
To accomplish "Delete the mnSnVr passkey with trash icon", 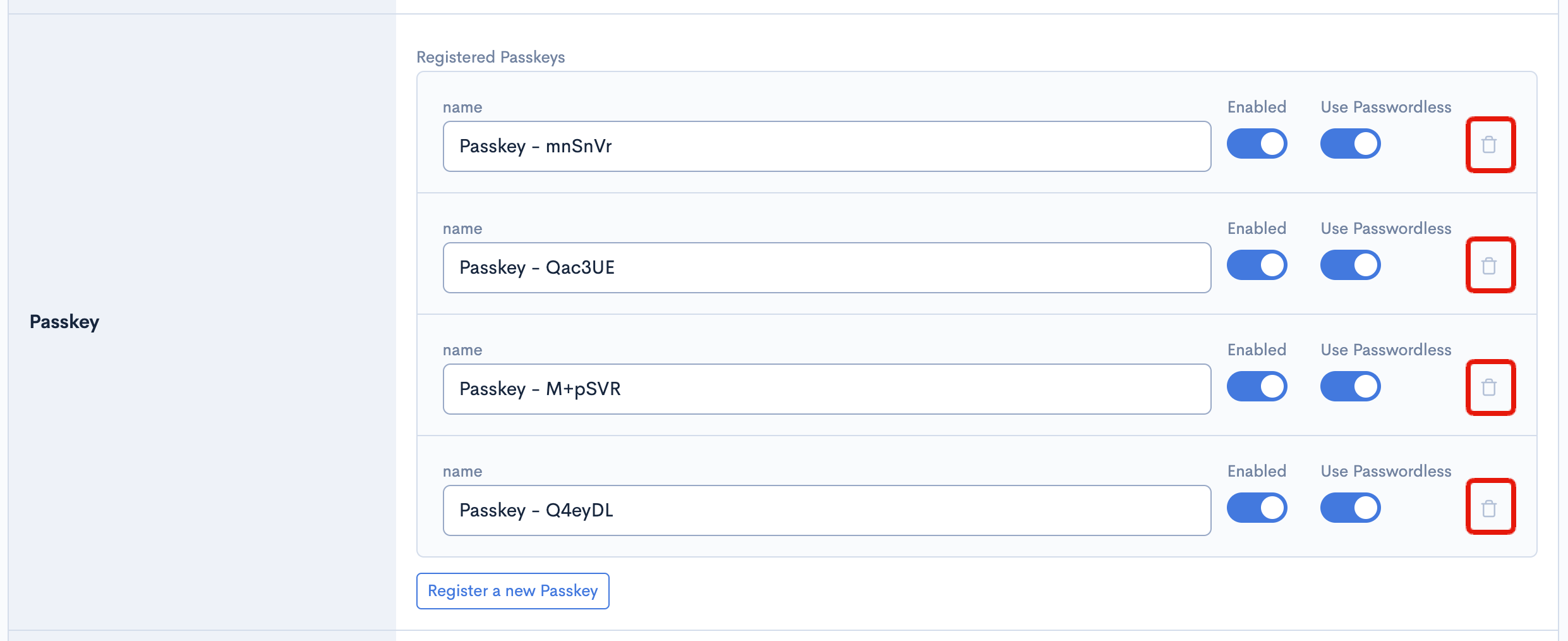I will [x=1490, y=145].
